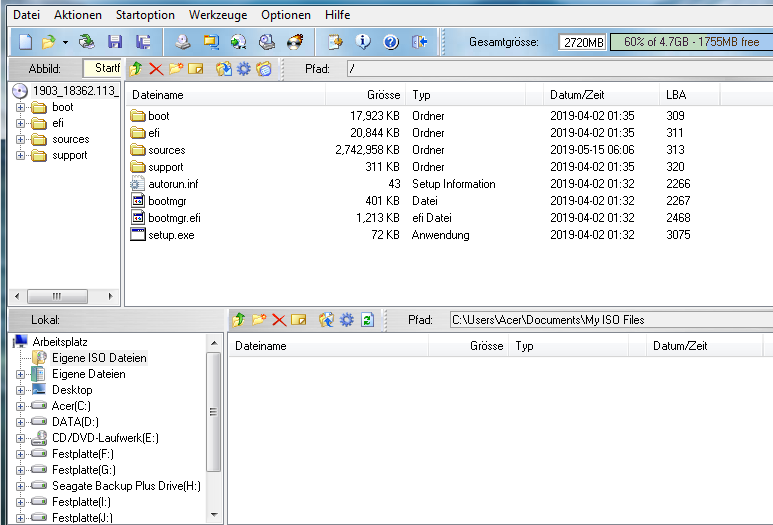Click the Save As multiple-floppy icon

[x=143, y=42]
